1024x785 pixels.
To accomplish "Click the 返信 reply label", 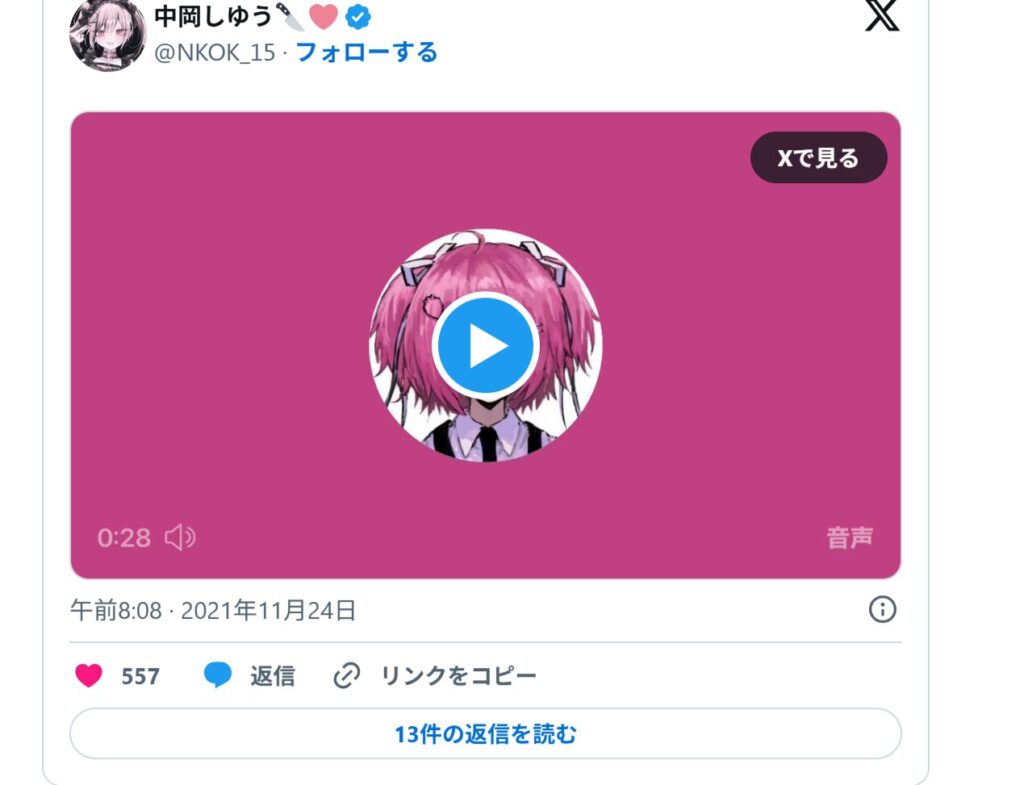I will tap(272, 676).
